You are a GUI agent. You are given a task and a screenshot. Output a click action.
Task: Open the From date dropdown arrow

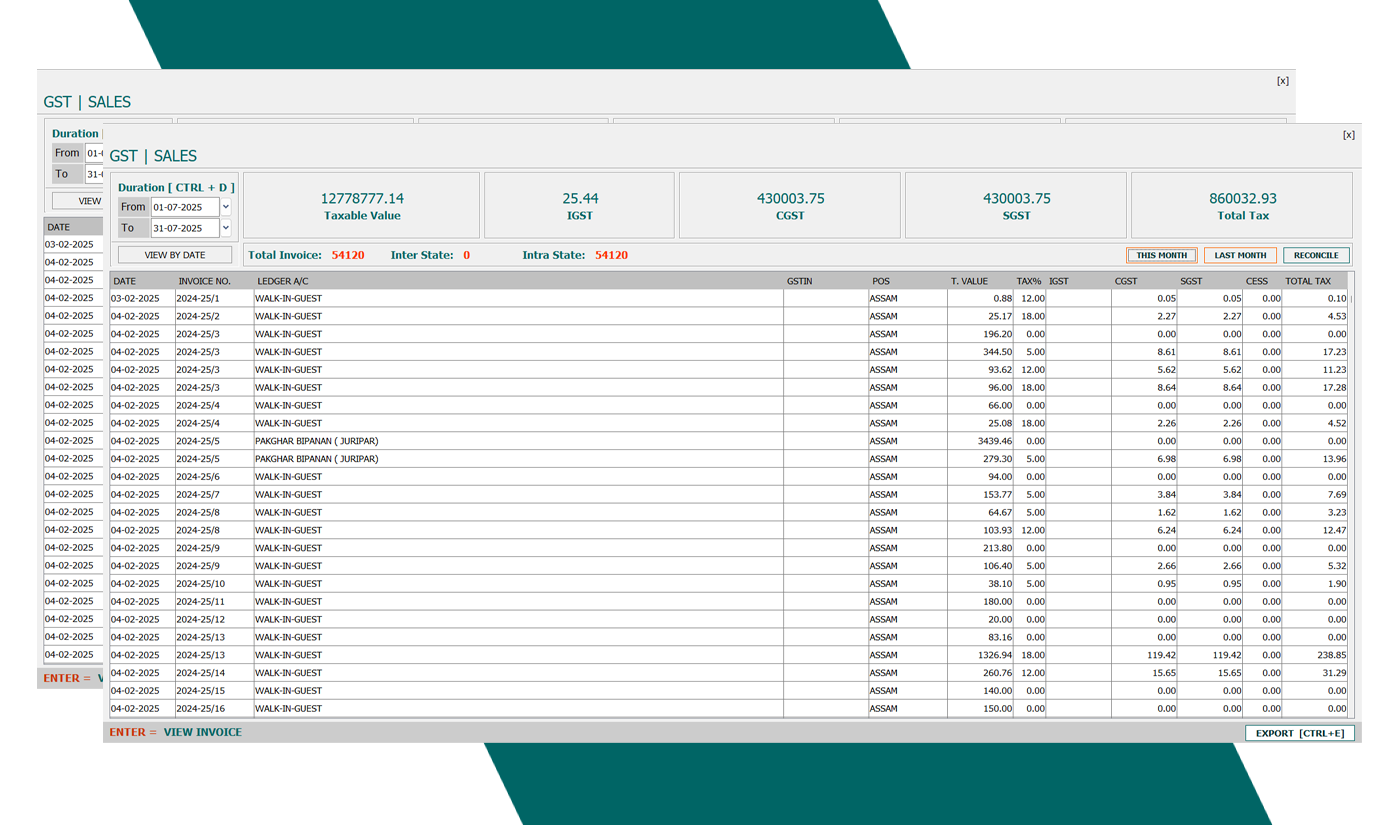pos(225,207)
